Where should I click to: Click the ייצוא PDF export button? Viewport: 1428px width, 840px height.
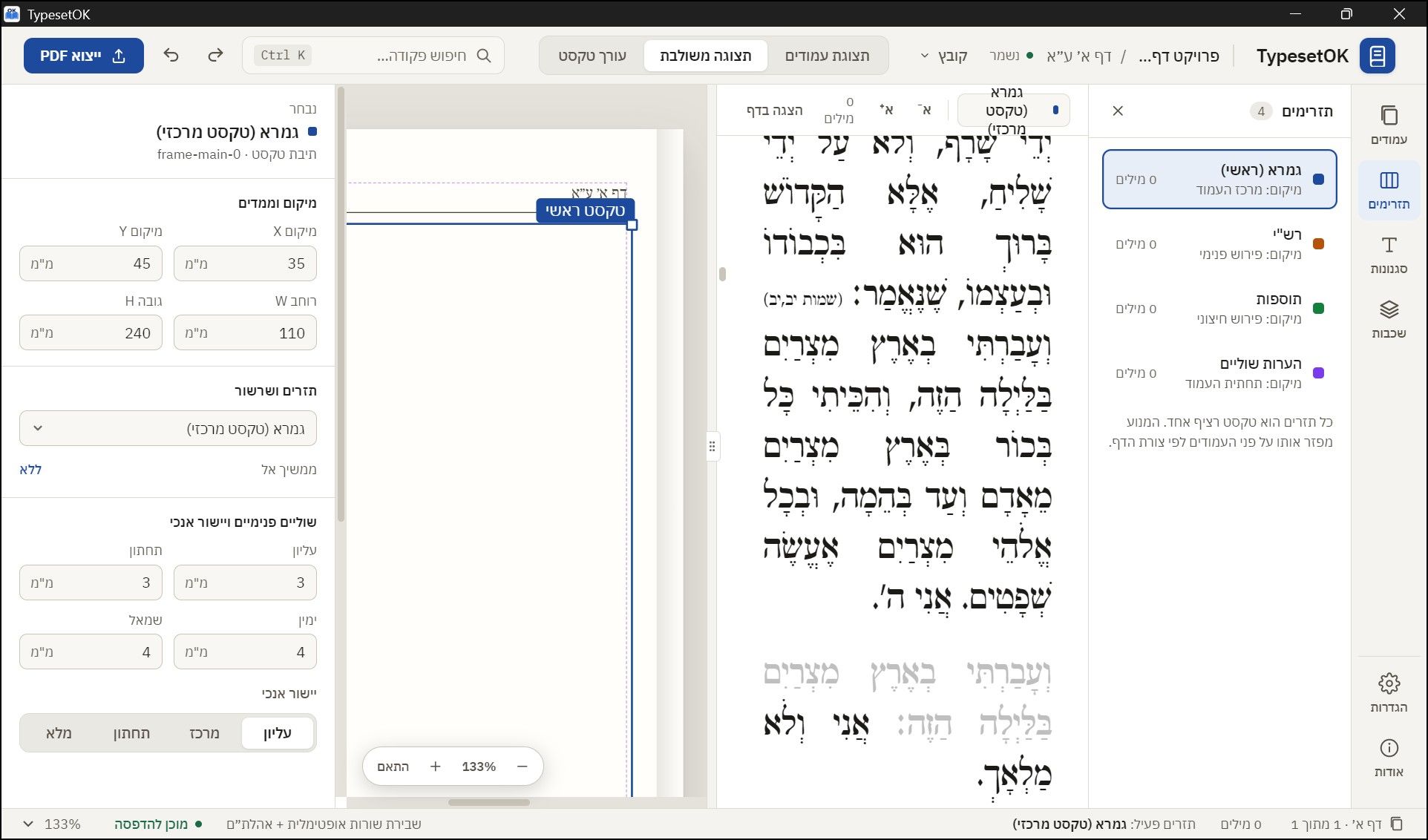(x=84, y=56)
